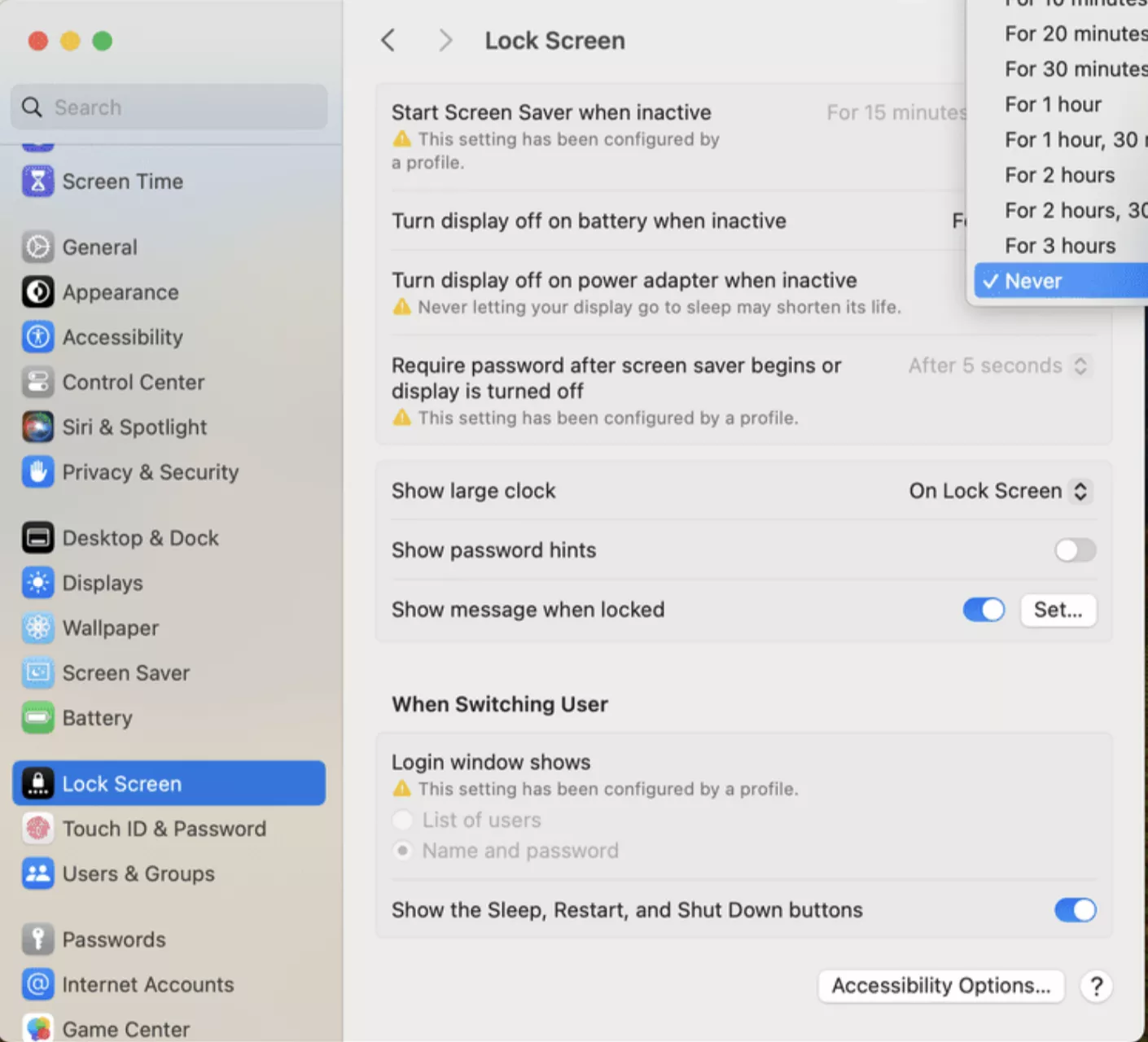Open Accessibility Options... button
1148x1042 pixels.
pyautogui.click(x=940, y=986)
